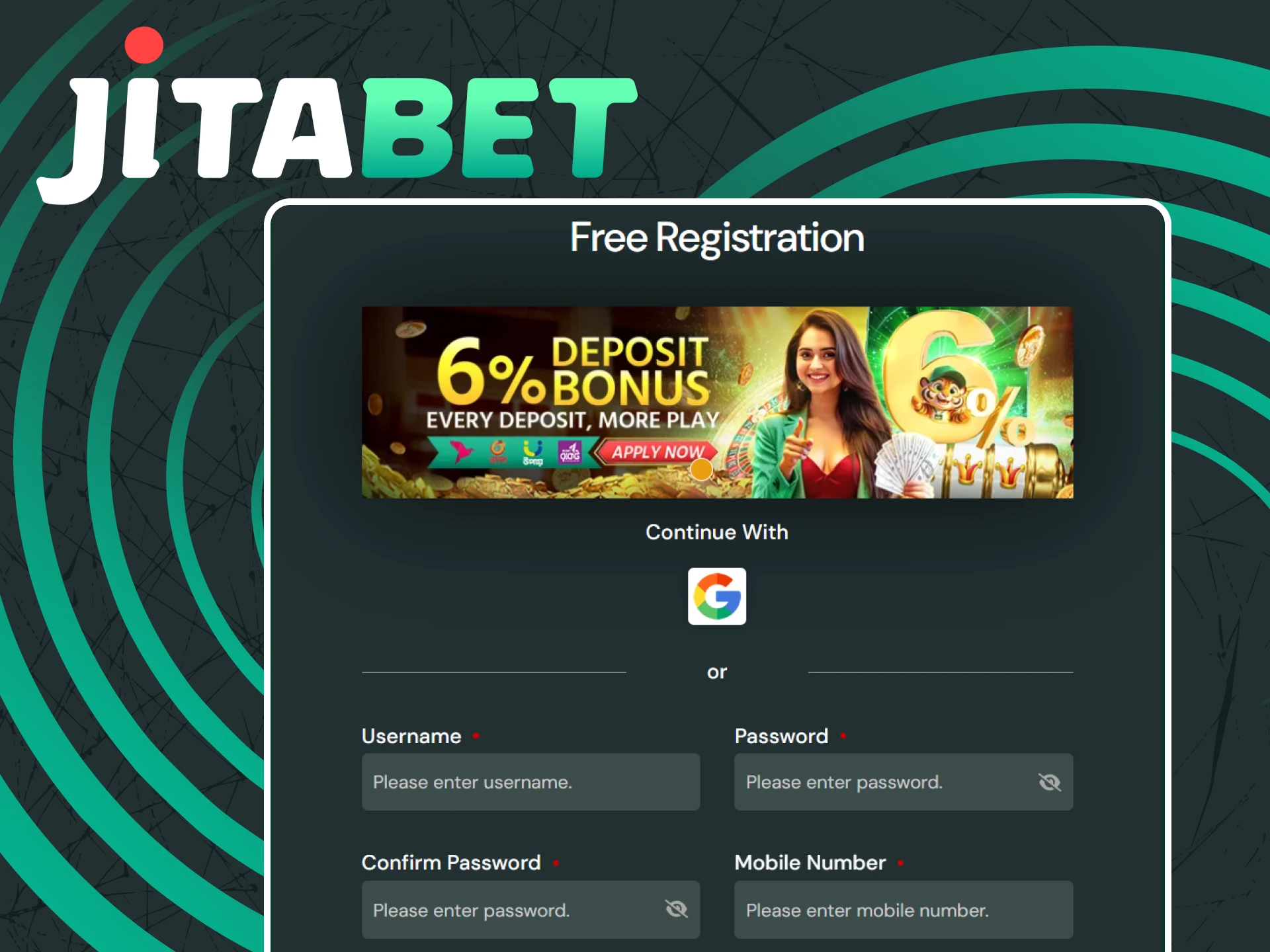This screenshot has width=1270, height=952.
Task: Click the purple Rocket payment logo
Action: pos(570,453)
